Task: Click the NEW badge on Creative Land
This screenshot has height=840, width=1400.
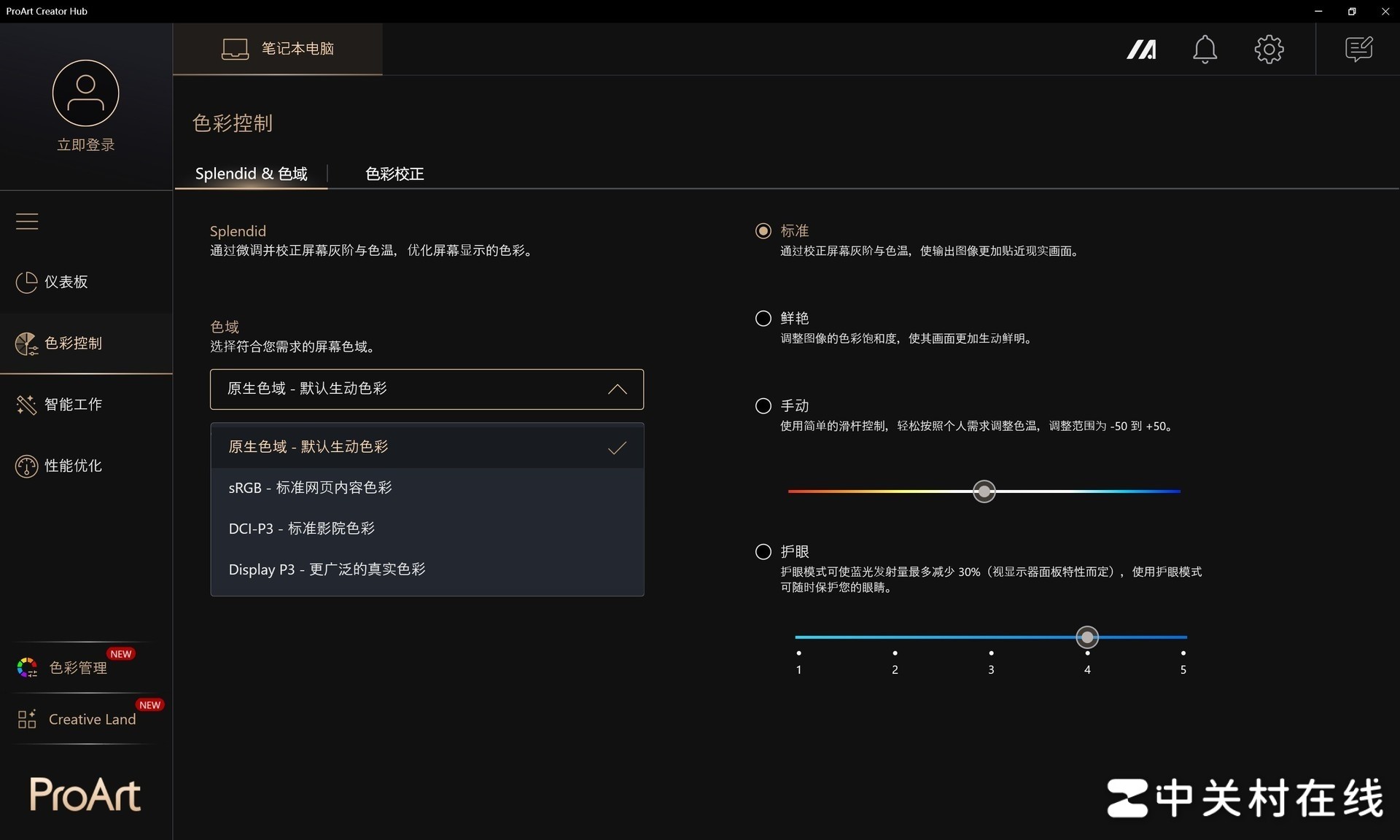Action: pos(149,705)
